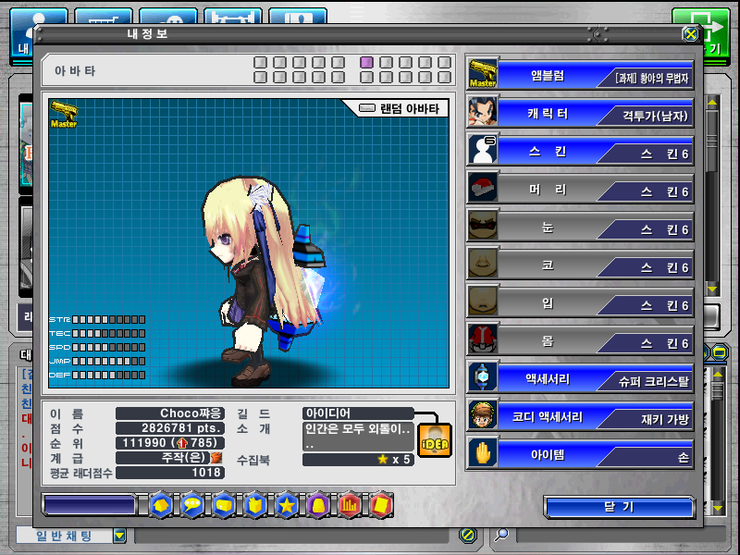Click the eyes icon in 눈 row
The width and height of the screenshot is (740, 555).
483,226
